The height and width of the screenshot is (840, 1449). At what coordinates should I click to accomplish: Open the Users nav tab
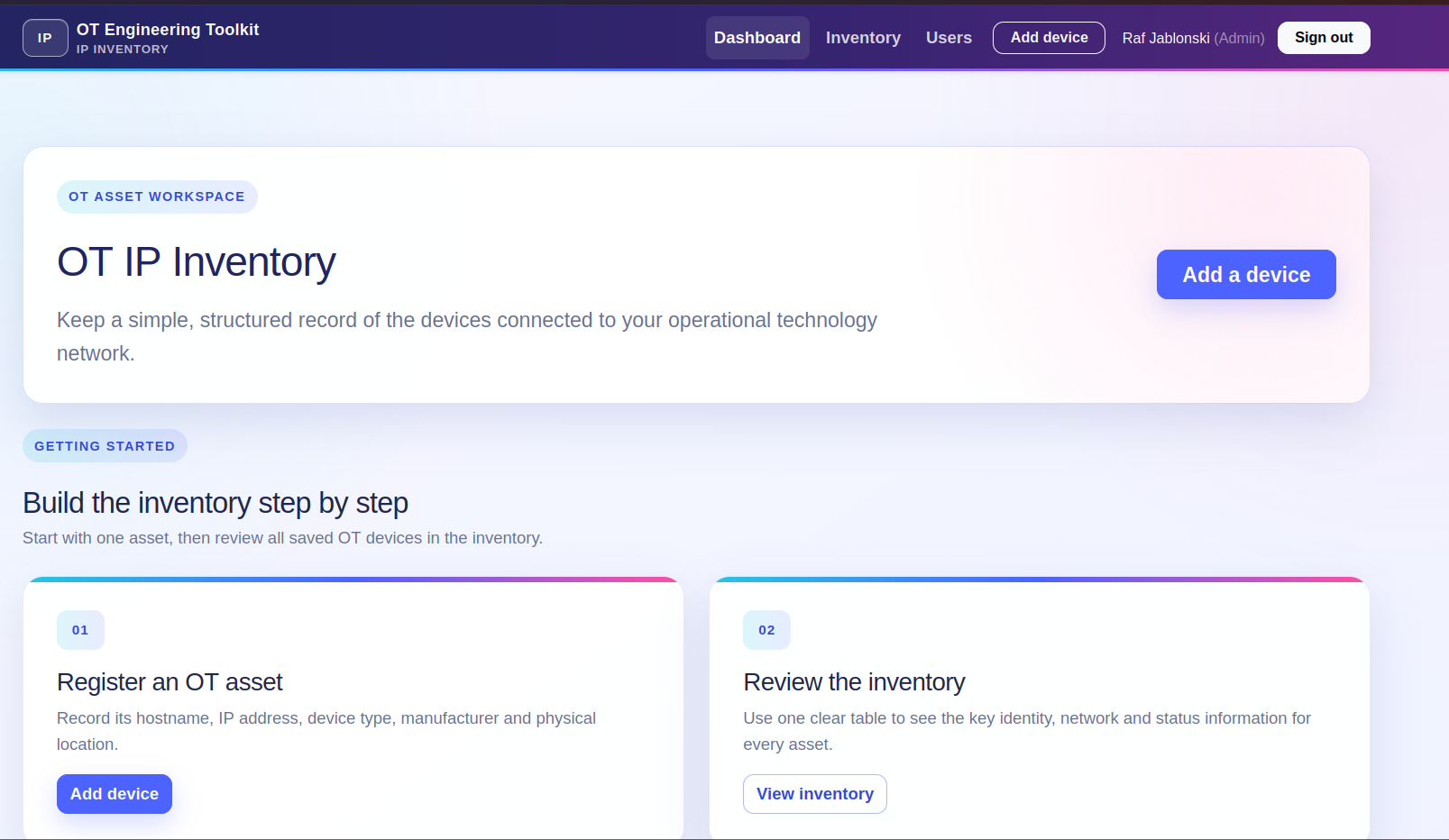point(949,38)
